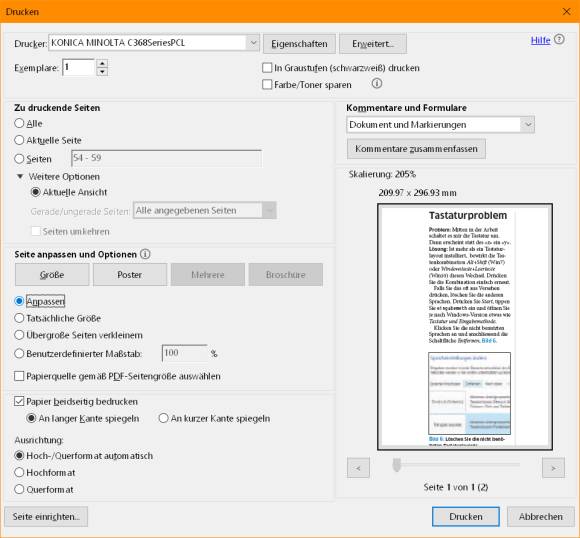Open the Drucker printer dropdown

253,43
